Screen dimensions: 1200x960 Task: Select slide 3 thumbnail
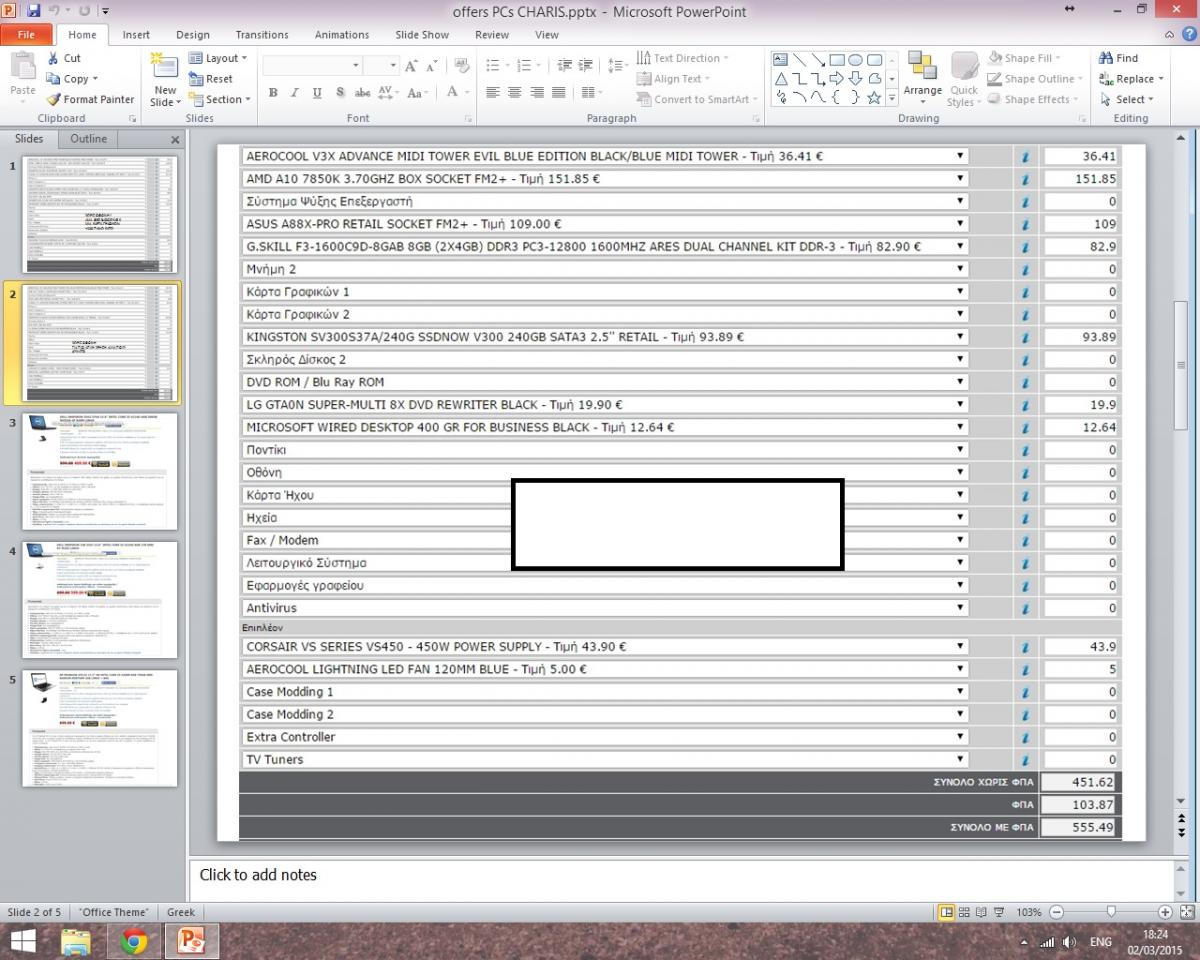click(100, 471)
